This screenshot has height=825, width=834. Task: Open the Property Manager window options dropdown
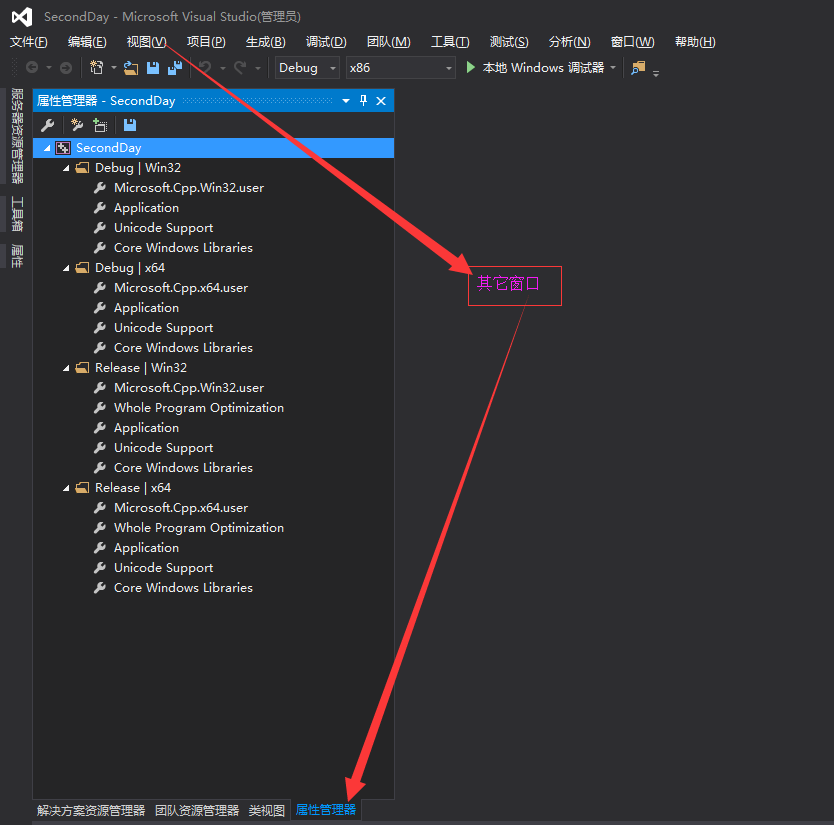click(346, 101)
